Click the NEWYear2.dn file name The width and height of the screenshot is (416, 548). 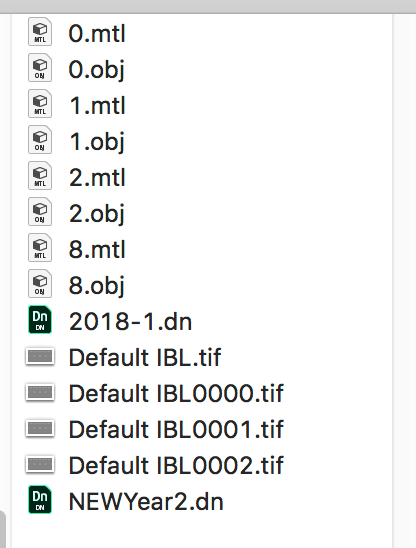tap(146, 502)
